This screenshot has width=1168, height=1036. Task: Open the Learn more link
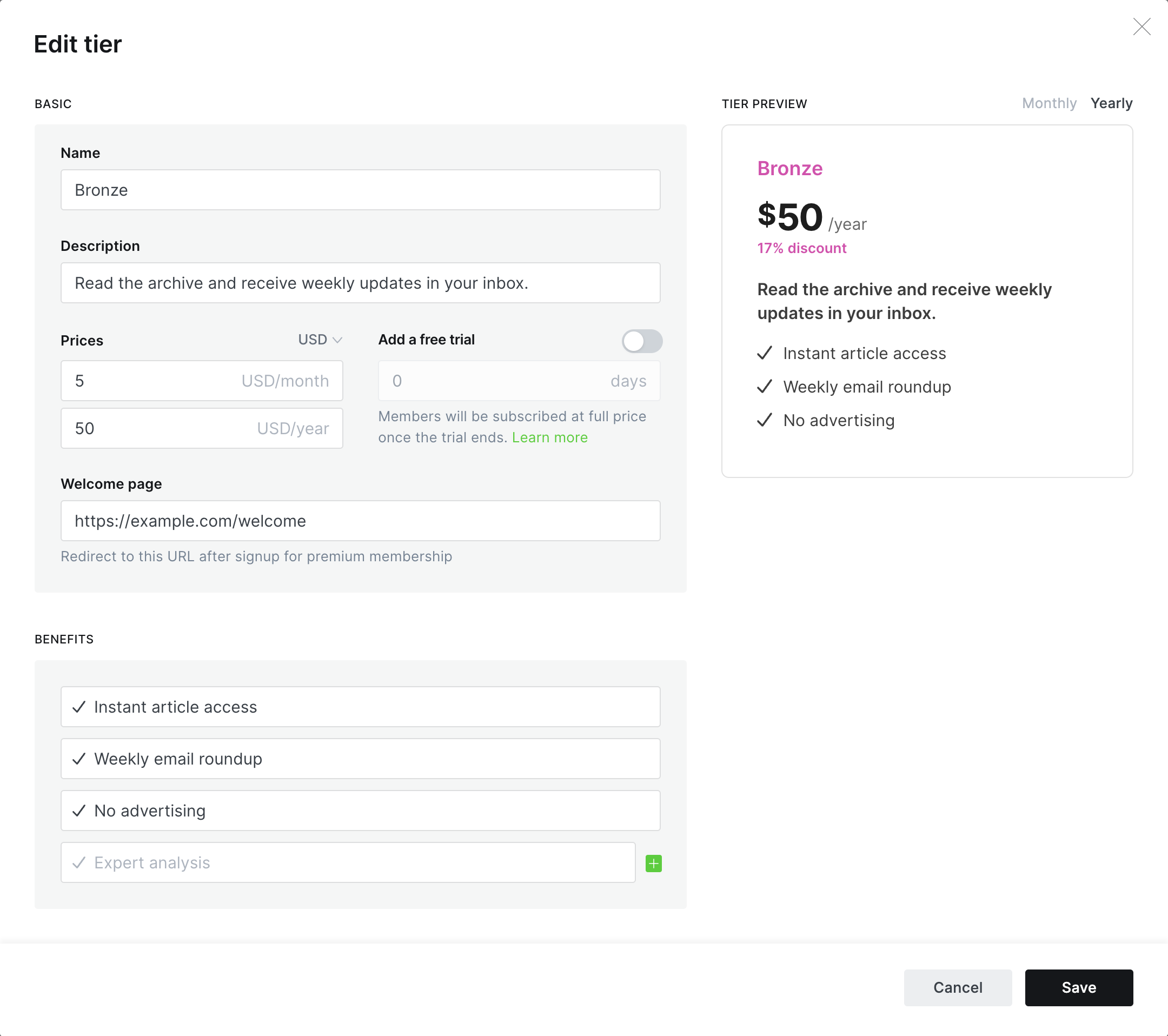549,437
